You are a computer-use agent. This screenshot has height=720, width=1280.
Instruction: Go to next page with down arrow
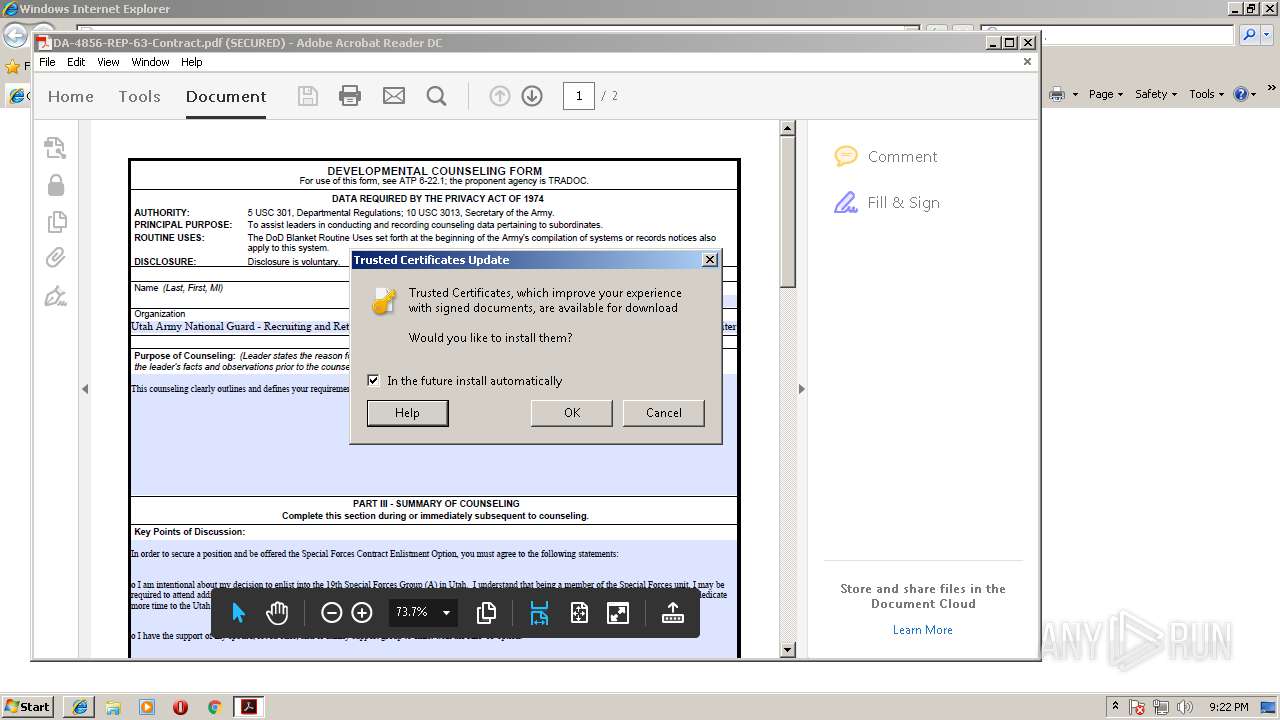pyautogui.click(x=532, y=96)
